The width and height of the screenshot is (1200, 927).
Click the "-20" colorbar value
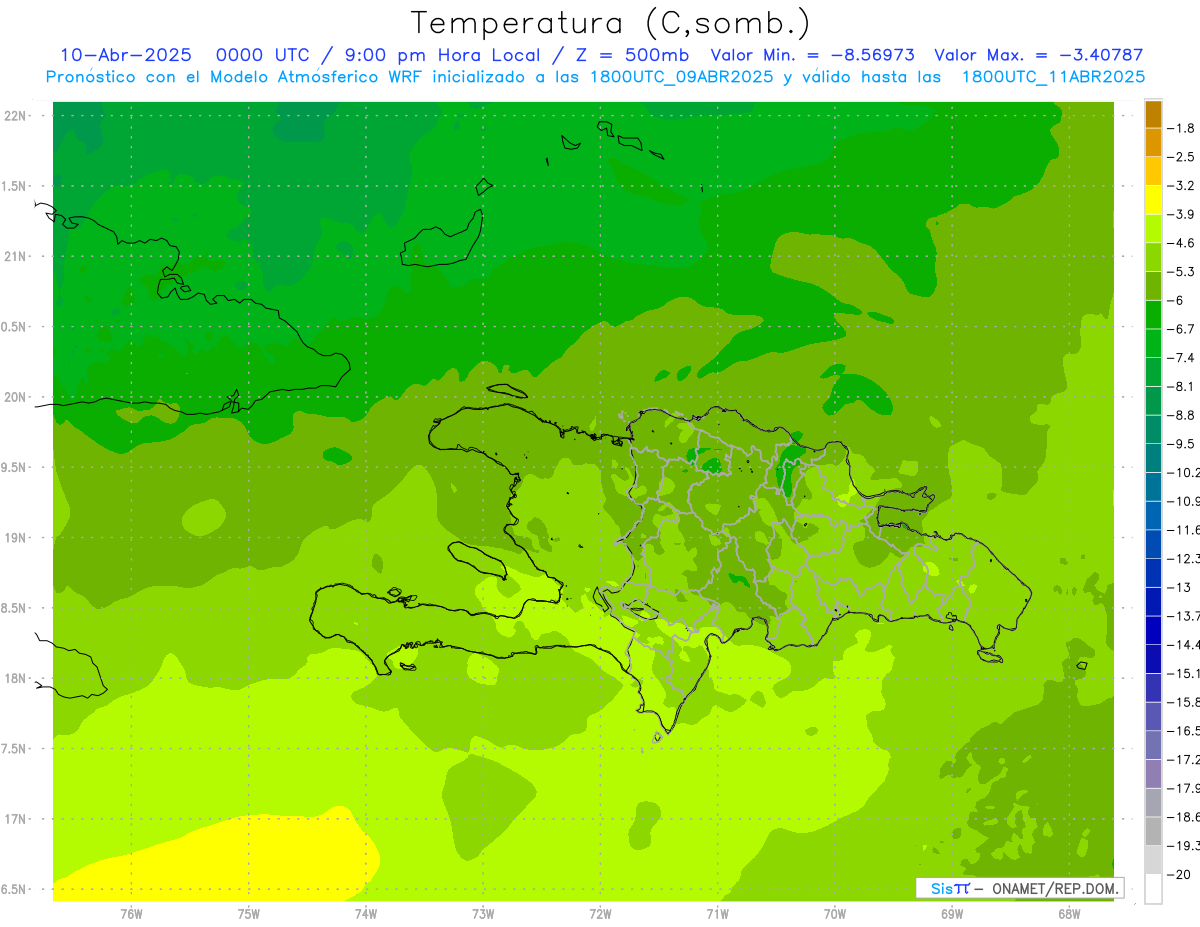pyautogui.click(x=1180, y=875)
